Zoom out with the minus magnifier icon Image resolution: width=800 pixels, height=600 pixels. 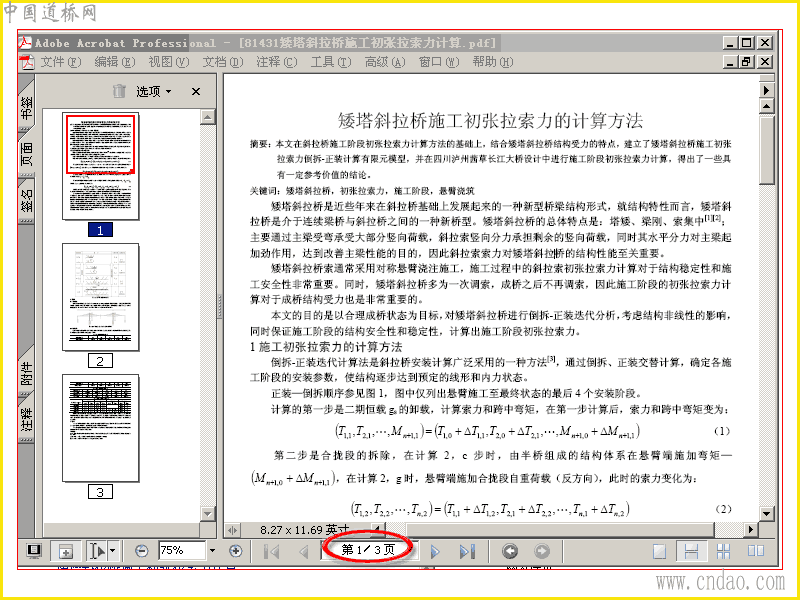click(x=142, y=551)
